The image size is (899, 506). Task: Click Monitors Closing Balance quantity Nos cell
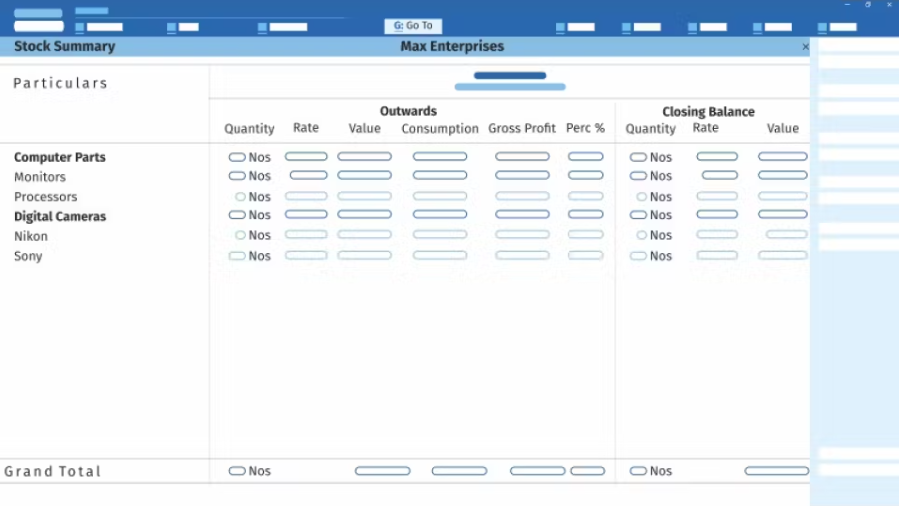point(651,176)
